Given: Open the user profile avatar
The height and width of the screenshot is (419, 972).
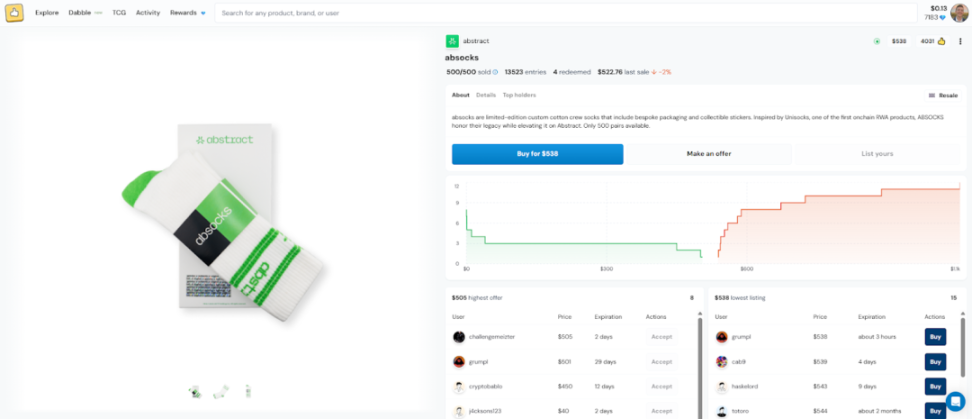Looking at the screenshot, I should point(958,12).
